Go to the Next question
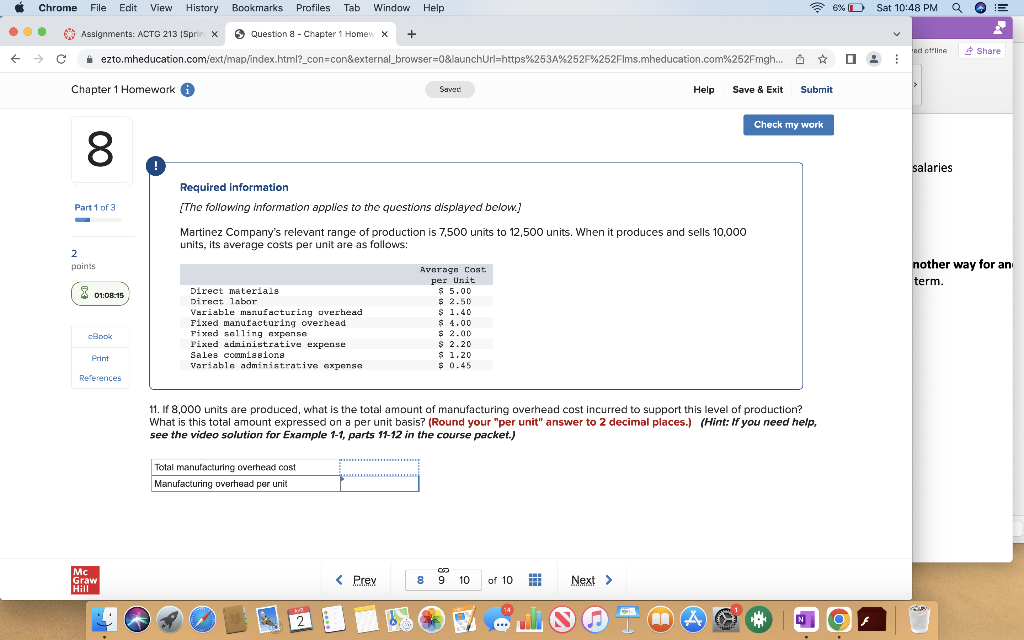Image resolution: width=1024 pixels, height=640 pixels. 592,580
